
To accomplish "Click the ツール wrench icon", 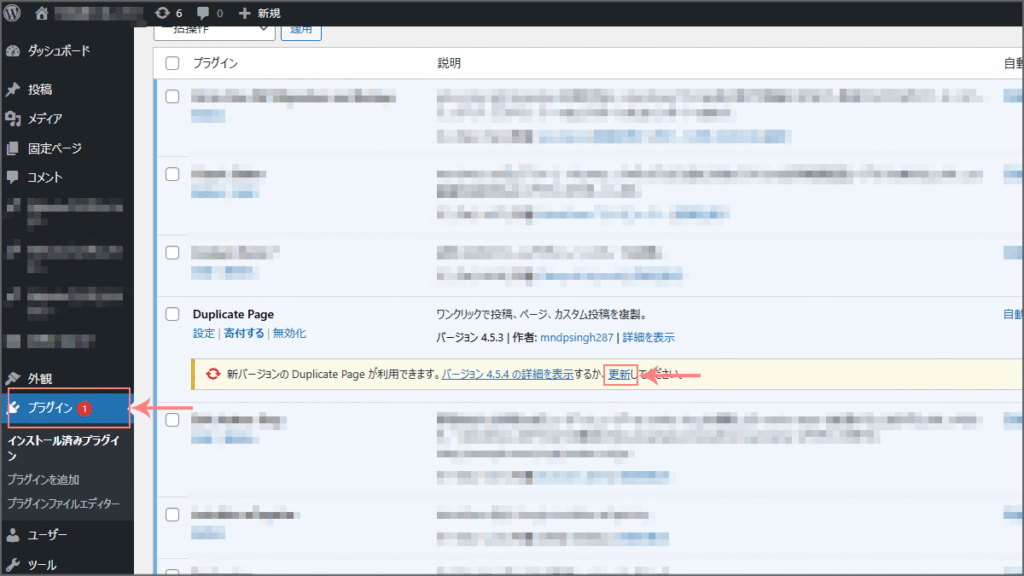I will click(x=13, y=564).
